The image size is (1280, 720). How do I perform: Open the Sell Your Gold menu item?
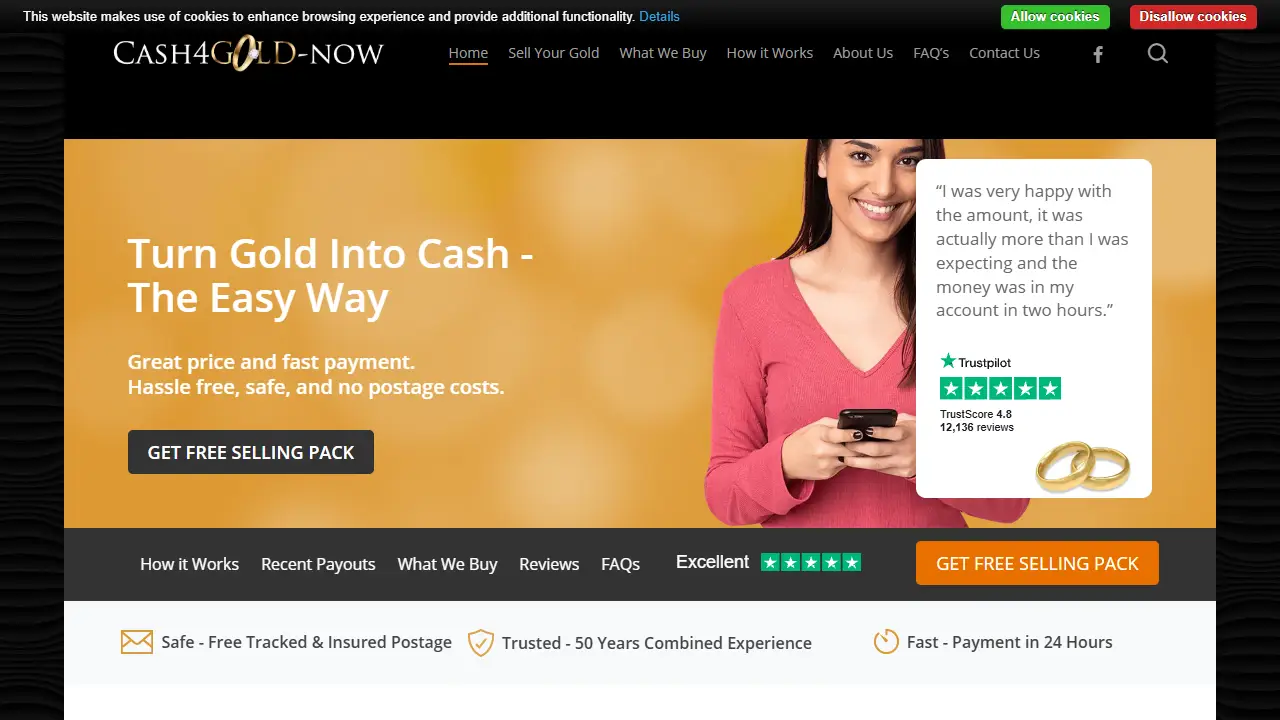554,53
